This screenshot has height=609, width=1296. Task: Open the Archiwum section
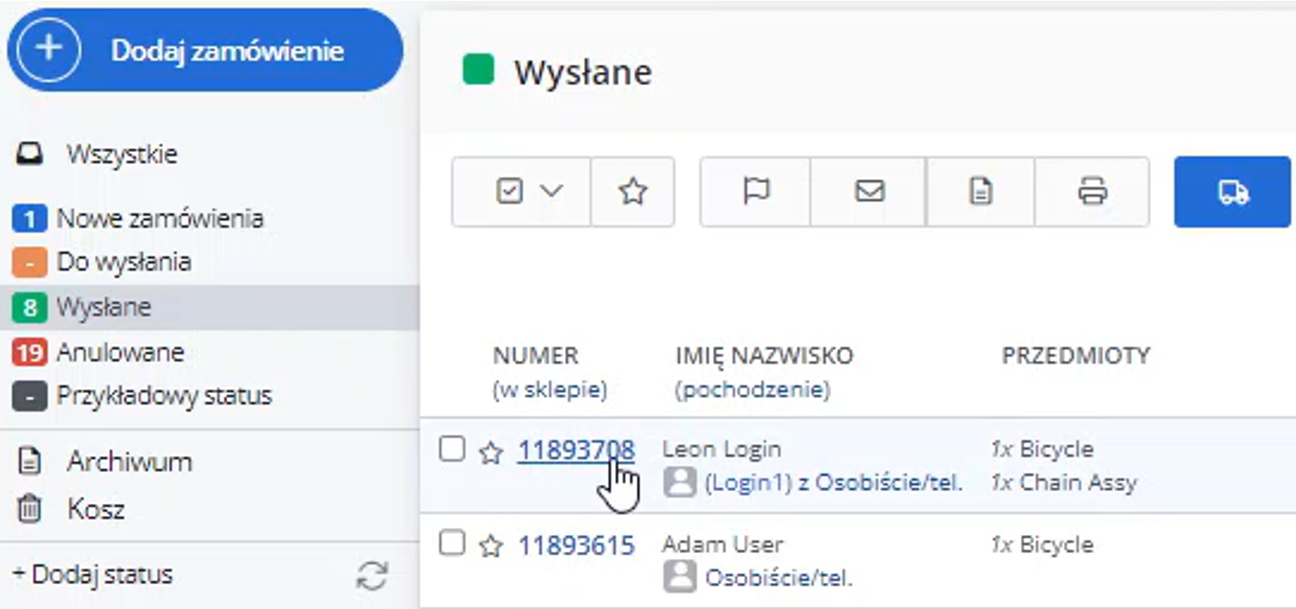[129, 462]
